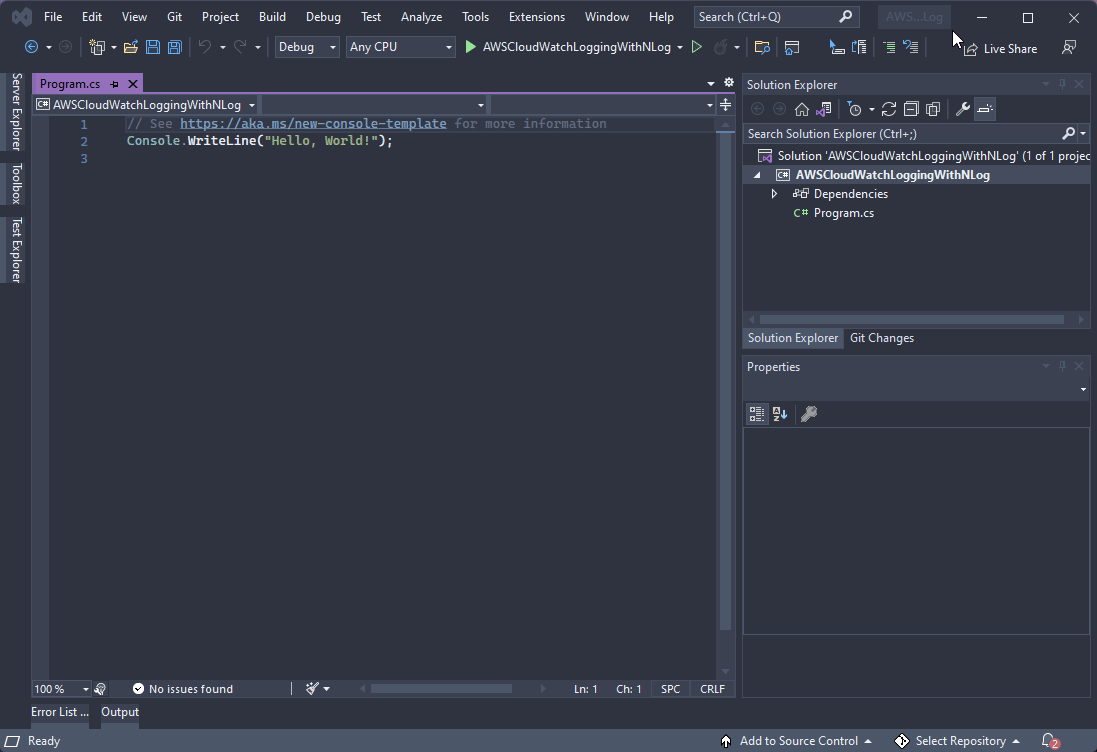Click the Hot Reload flame icon
1097x752 pixels.
tap(720, 47)
